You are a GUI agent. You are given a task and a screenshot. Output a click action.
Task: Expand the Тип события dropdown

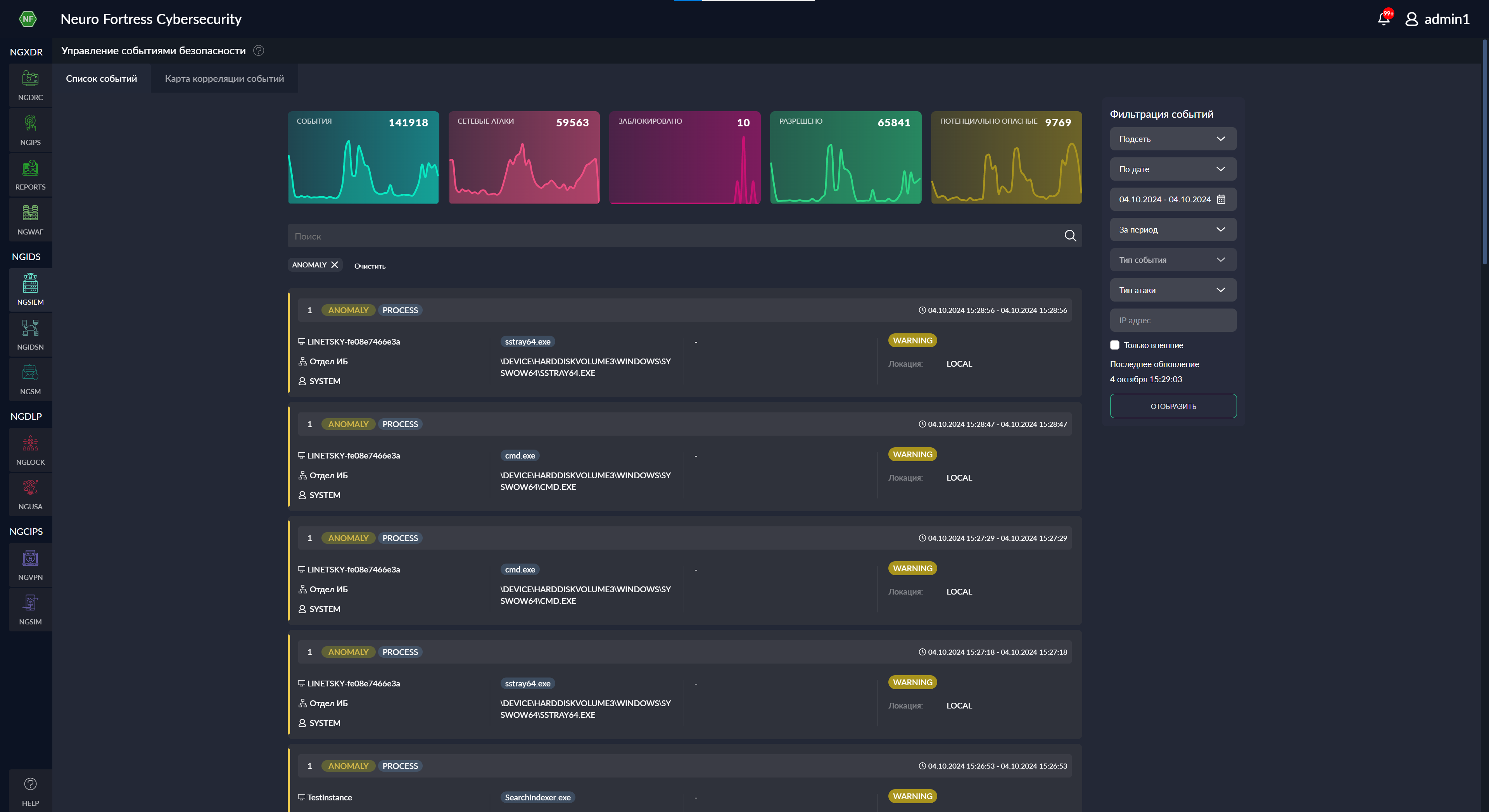tap(1172, 260)
